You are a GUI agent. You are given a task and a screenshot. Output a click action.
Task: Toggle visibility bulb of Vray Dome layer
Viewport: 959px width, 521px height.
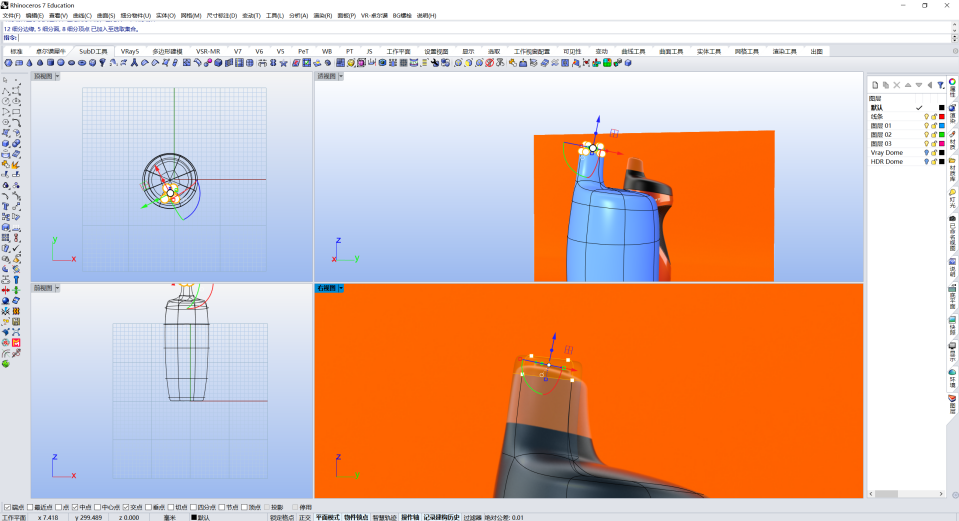[926, 153]
